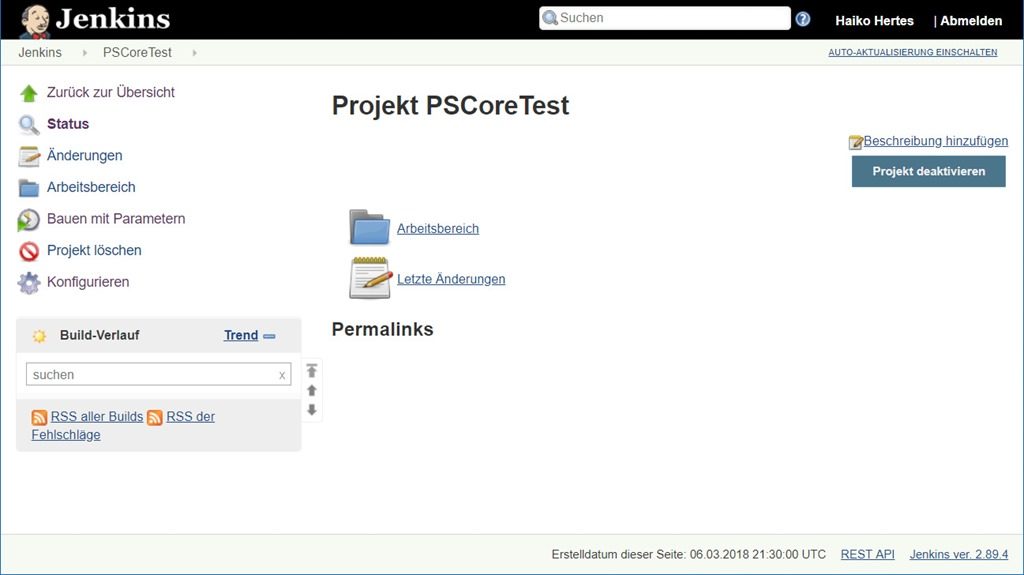This screenshot has width=1024, height=575.
Task: Jump to top of build history list
Action: point(312,370)
